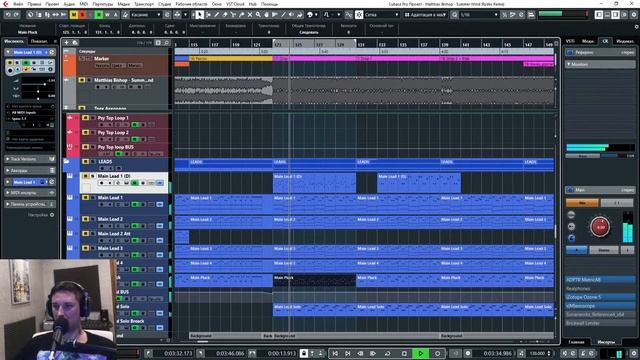Open the Файл menu

18,4
